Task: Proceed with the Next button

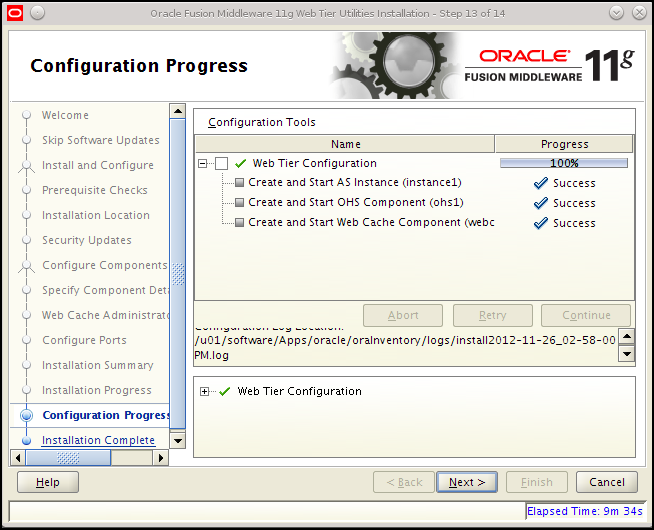Action: (x=467, y=482)
